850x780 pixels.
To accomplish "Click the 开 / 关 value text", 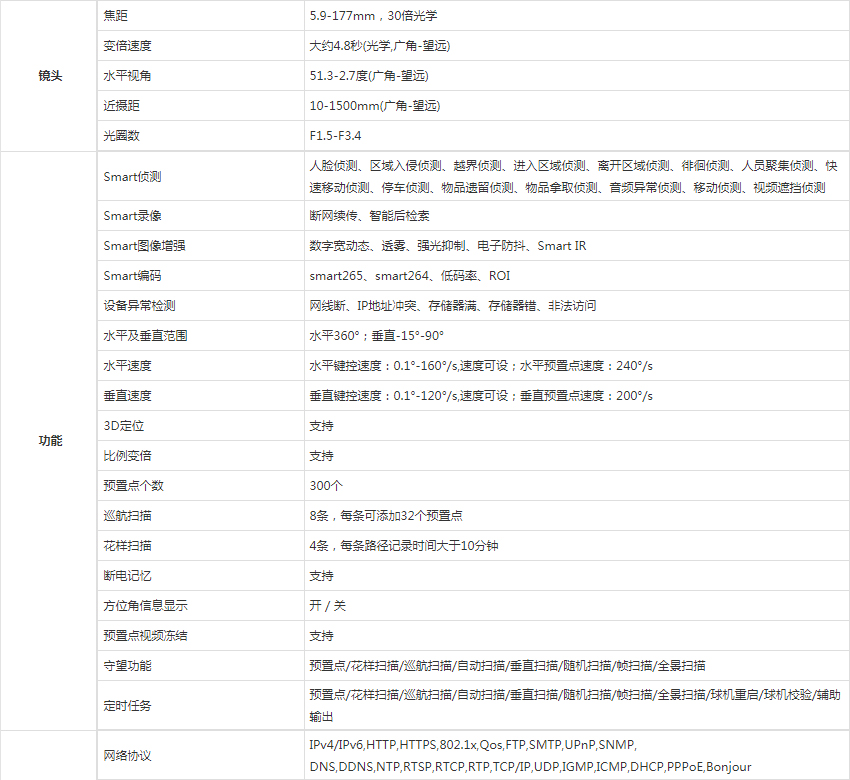I will coord(328,606).
